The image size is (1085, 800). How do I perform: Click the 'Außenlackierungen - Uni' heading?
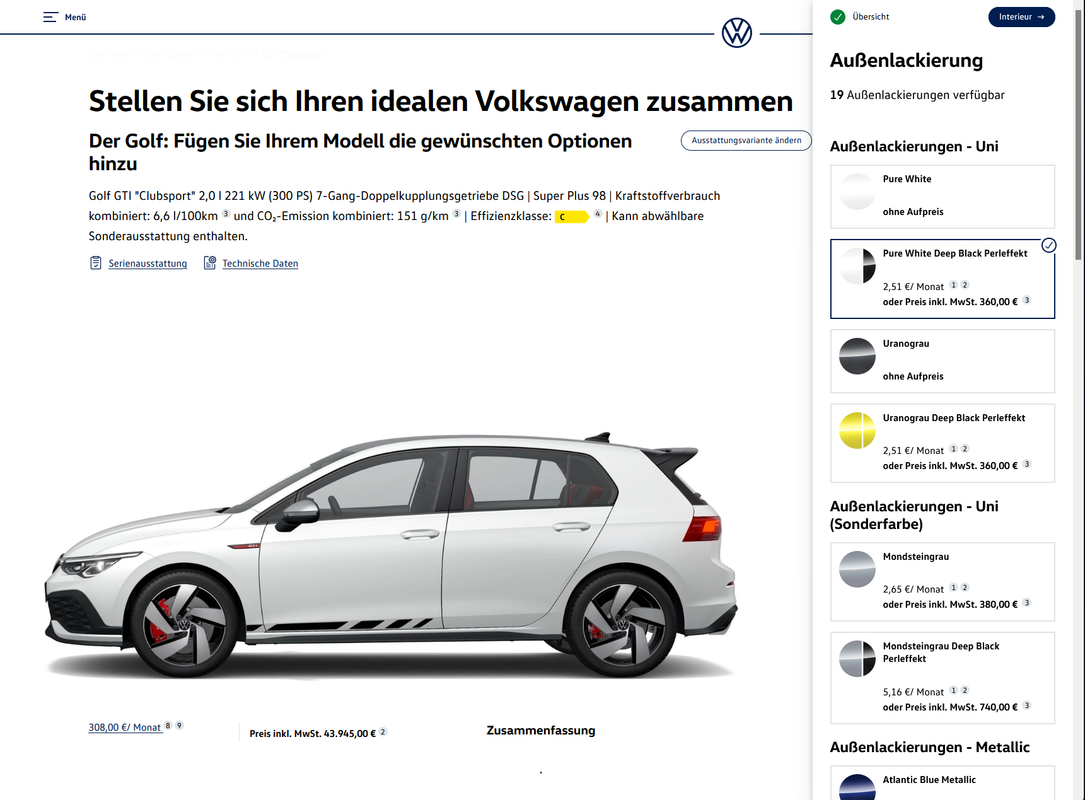click(x=914, y=146)
